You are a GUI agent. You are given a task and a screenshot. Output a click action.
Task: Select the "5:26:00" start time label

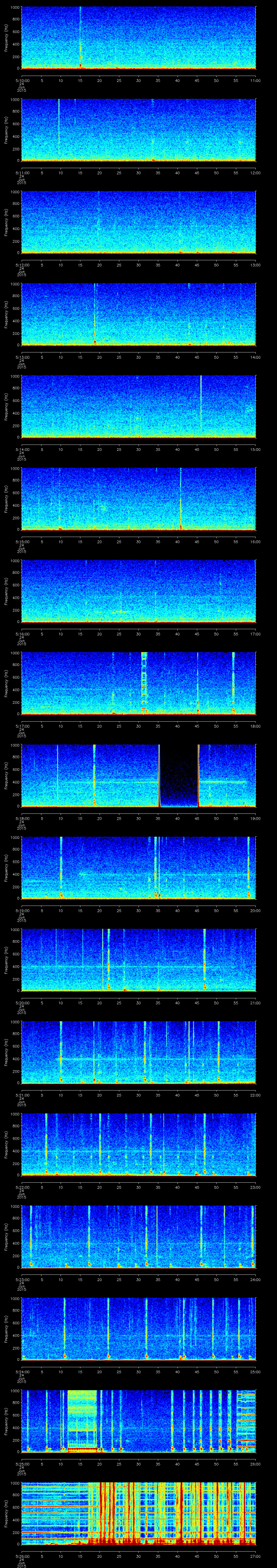22,1556
